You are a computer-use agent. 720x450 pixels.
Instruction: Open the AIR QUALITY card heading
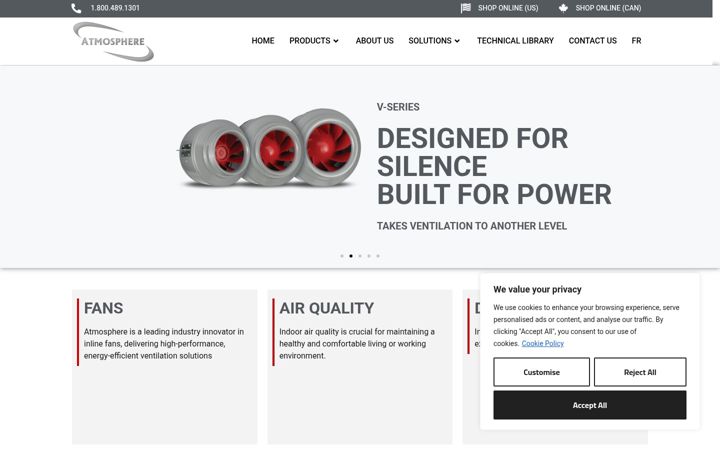[326, 308]
